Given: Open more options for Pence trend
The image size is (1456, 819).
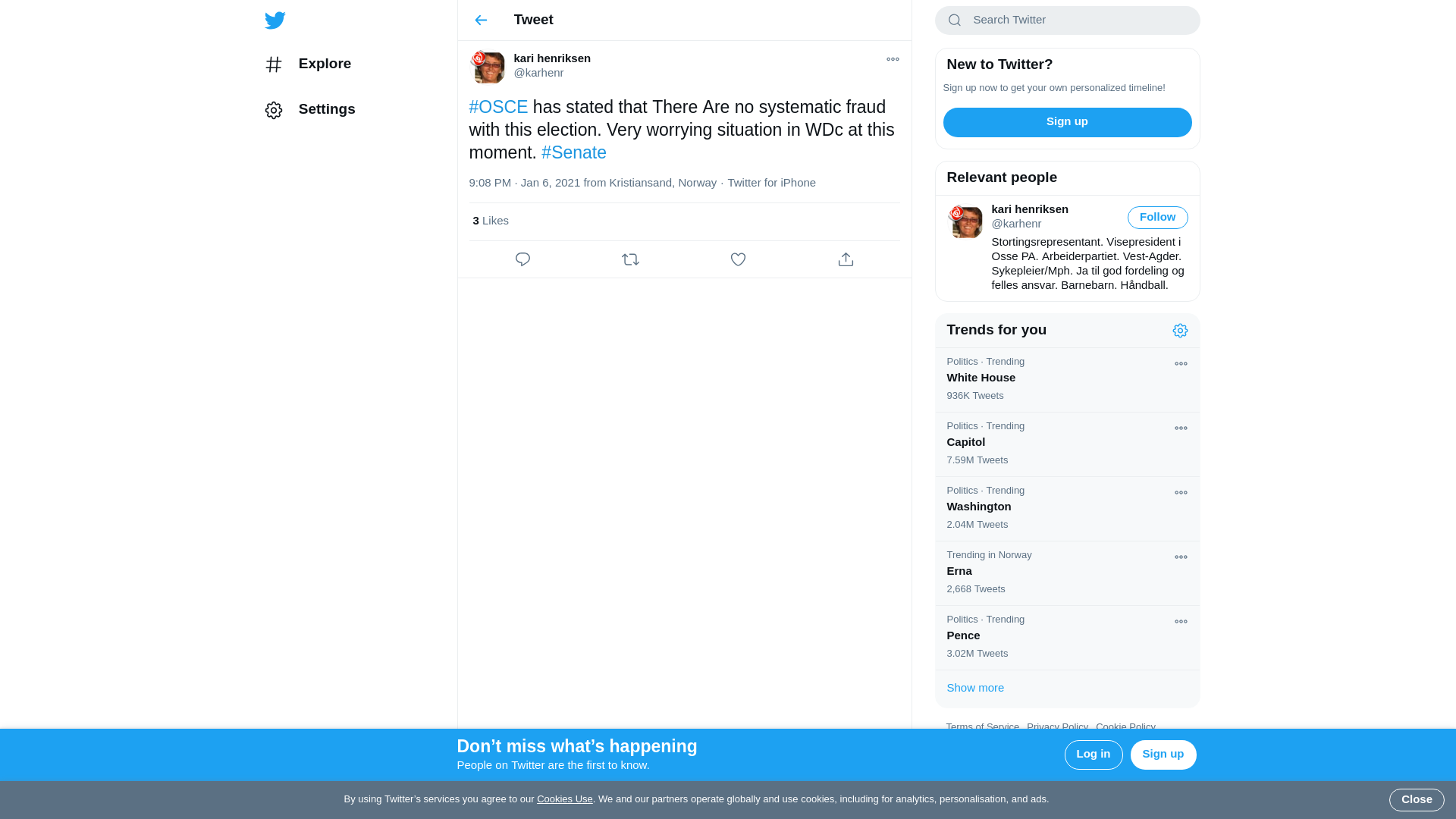Looking at the screenshot, I should tap(1181, 622).
